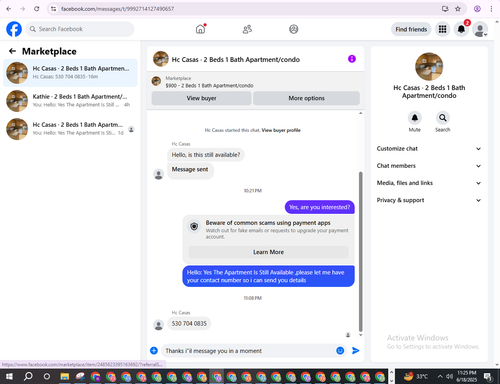Click the large listing photo in right panel
The image size is (500, 384).
tap(429, 66)
